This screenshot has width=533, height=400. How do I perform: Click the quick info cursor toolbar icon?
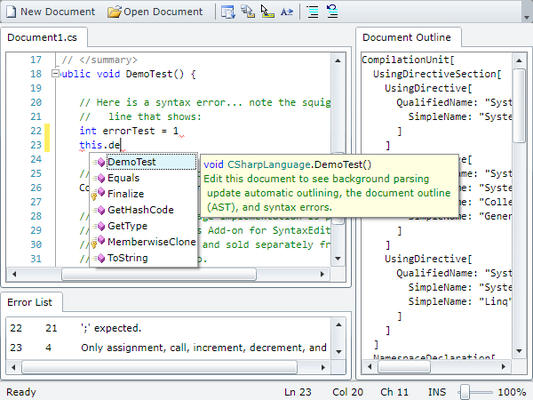268,12
